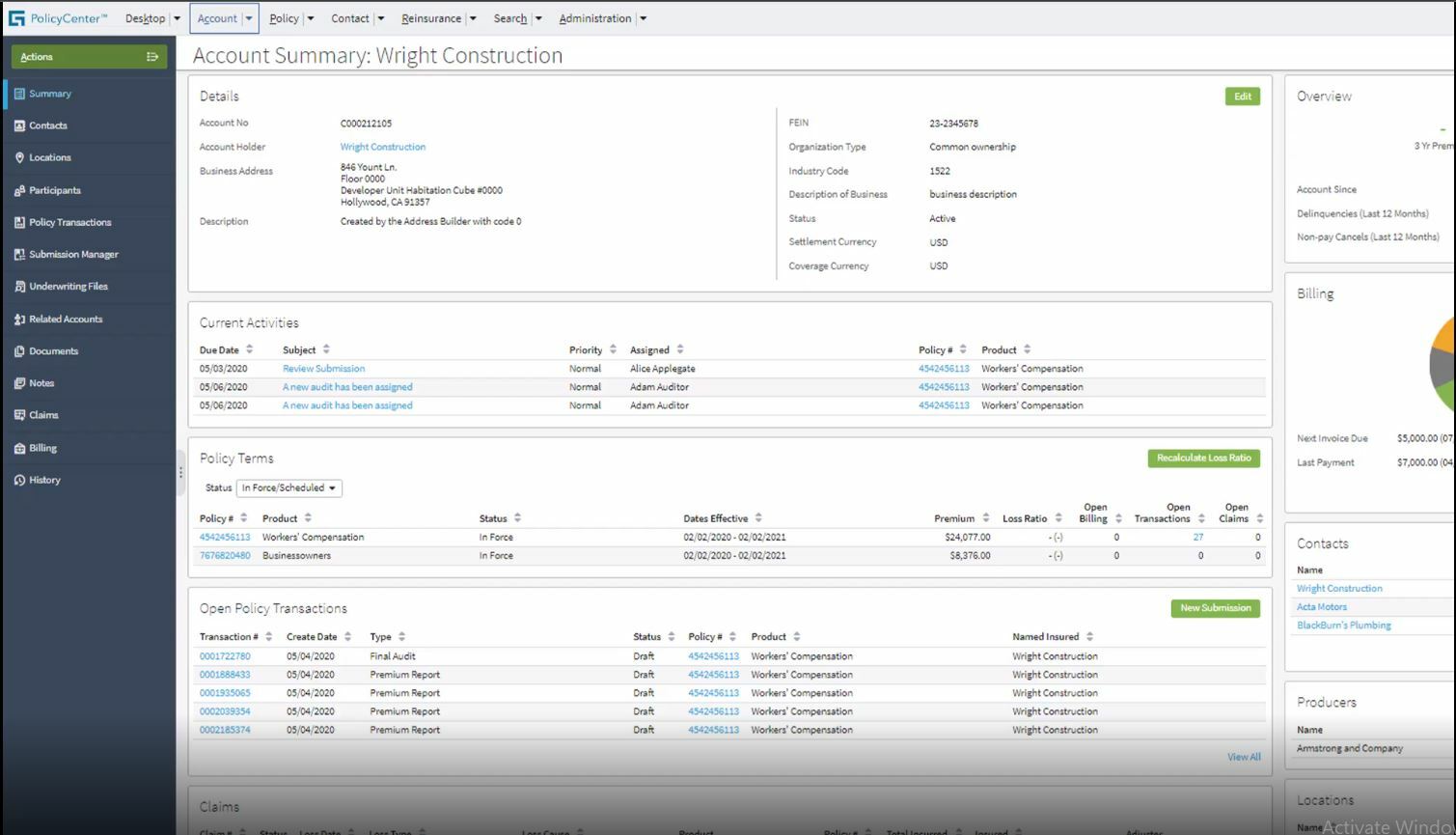Screen dimensions: 1456x835
Task: Click the Billing pie chart
Action: tap(1442, 364)
